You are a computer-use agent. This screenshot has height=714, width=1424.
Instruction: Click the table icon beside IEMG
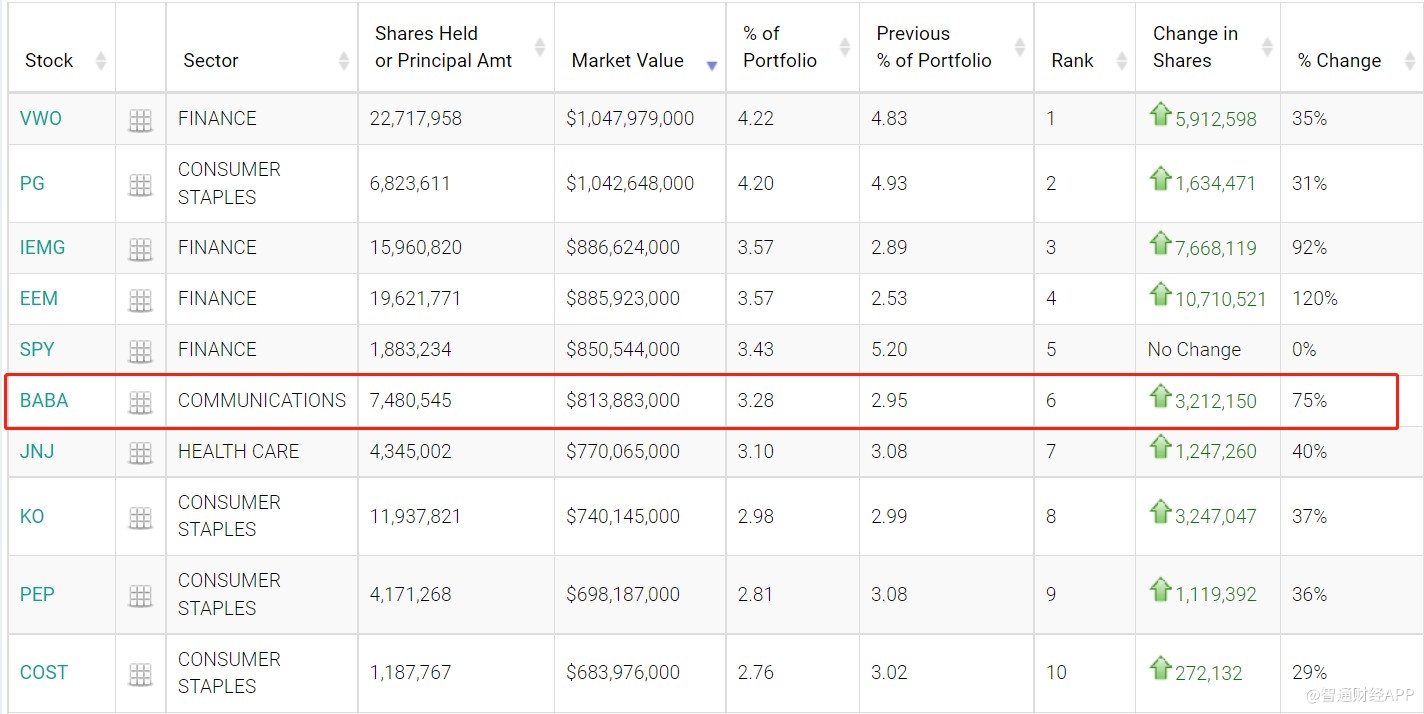click(140, 249)
